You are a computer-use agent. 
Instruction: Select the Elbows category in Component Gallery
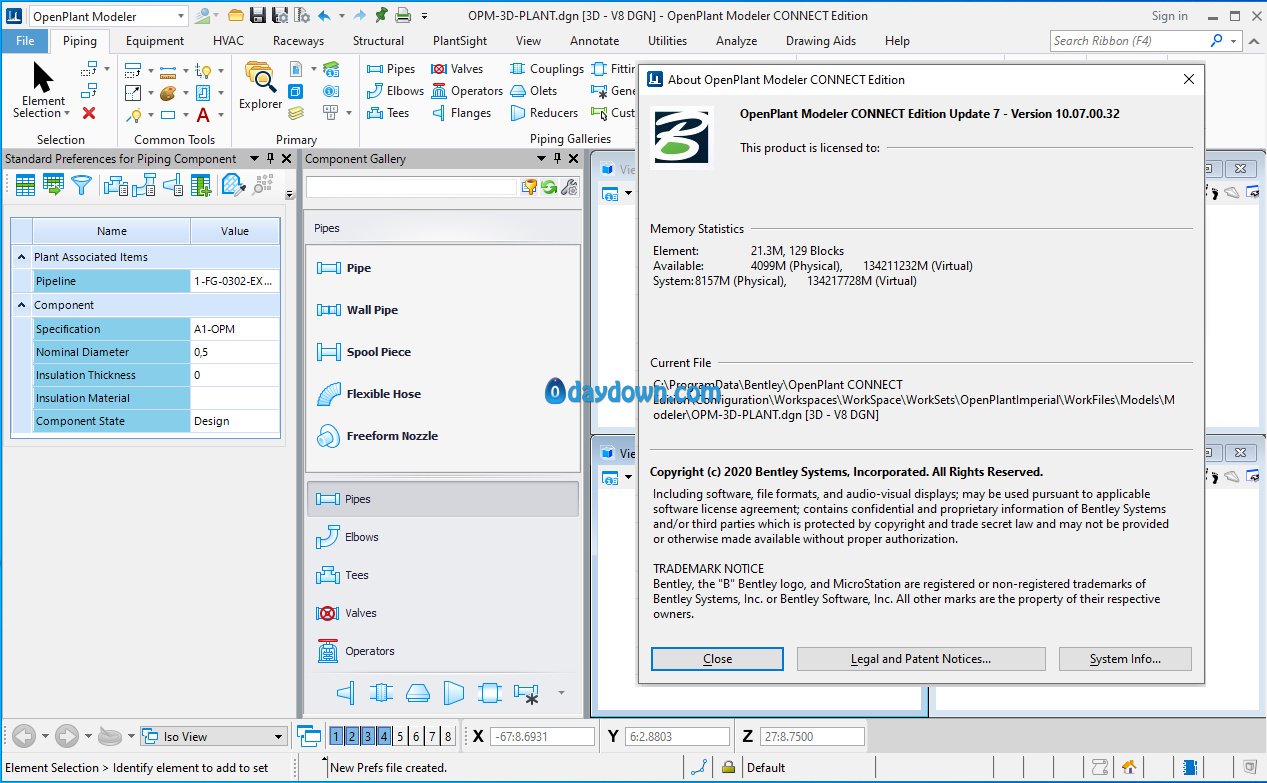442,537
